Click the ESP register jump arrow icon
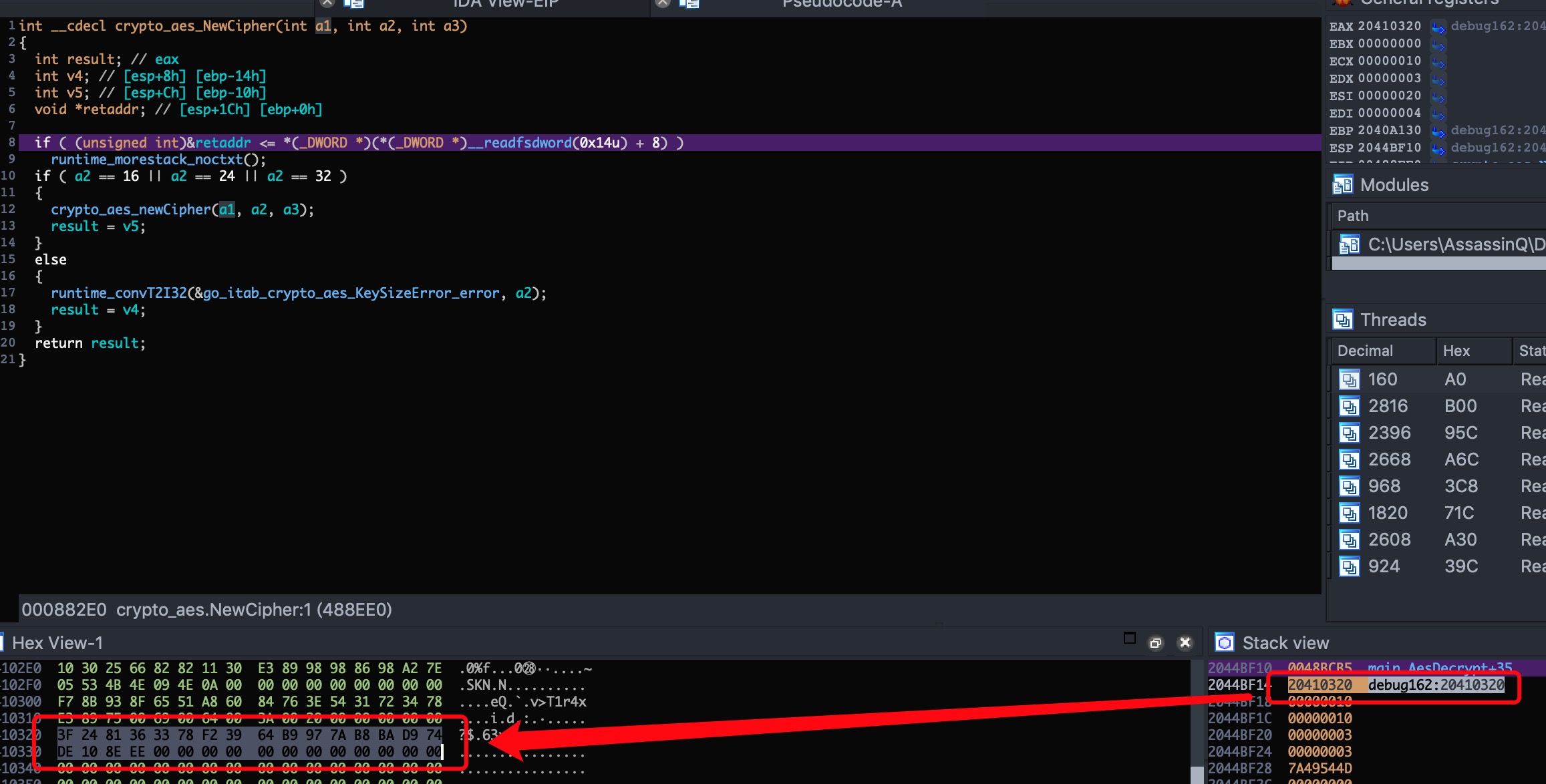 click(x=1438, y=149)
